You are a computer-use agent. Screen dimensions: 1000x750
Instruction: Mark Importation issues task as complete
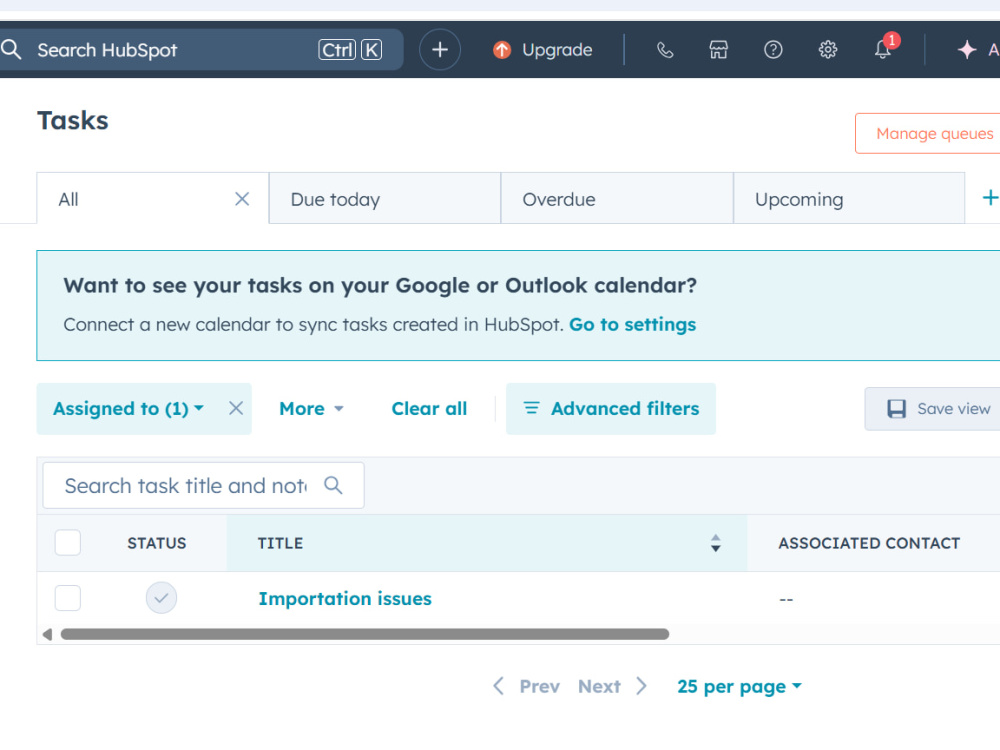(x=161, y=598)
